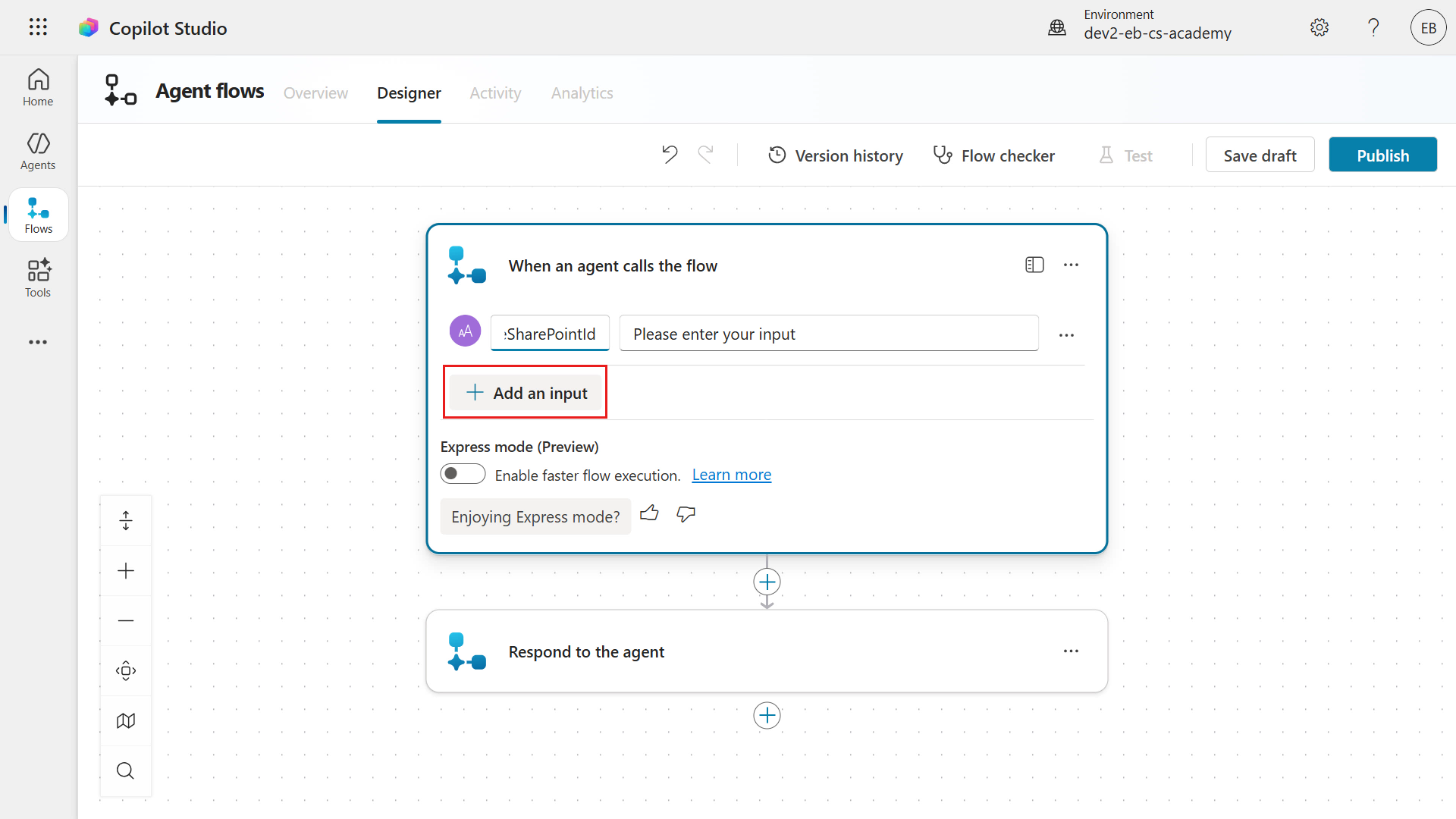Toggle the Express mode switch
Viewport: 1456px width, 819px height.
coord(463,474)
